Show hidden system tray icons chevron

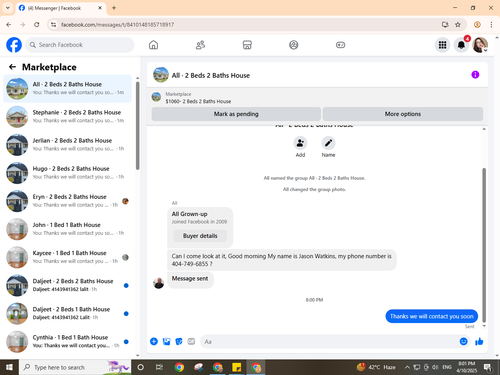[x=407, y=367]
